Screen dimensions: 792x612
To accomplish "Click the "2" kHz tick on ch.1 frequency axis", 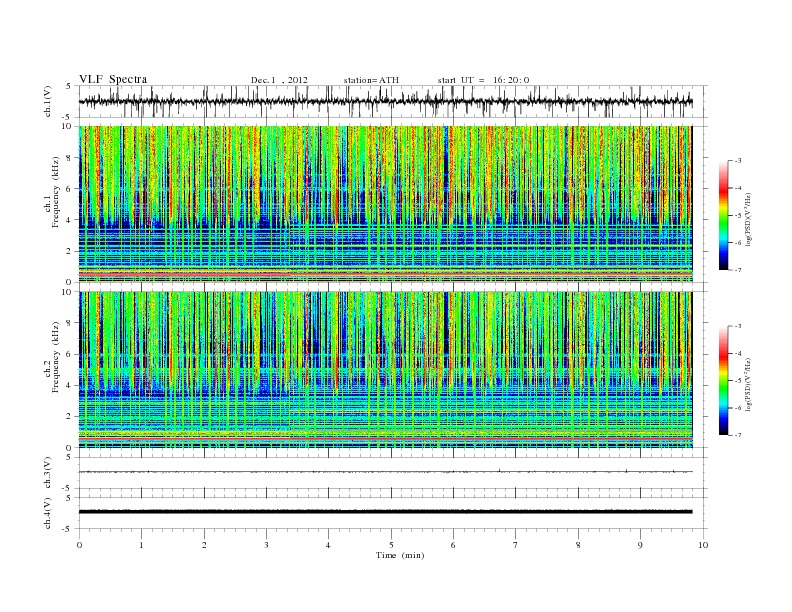I will pos(70,251).
